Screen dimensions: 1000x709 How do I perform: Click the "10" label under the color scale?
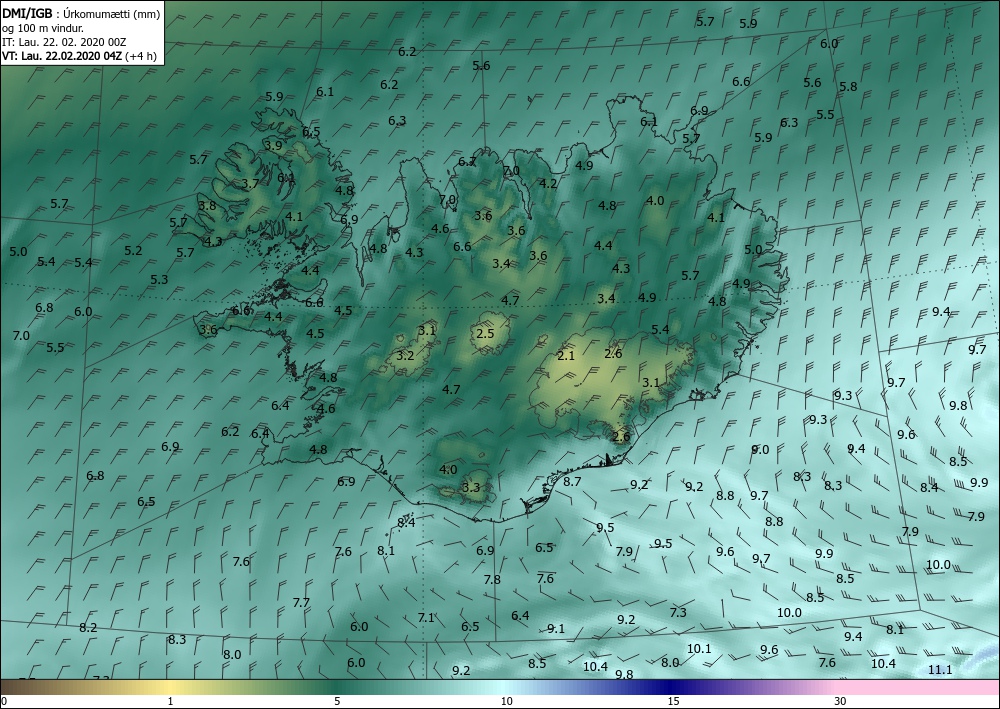pos(506,702)
